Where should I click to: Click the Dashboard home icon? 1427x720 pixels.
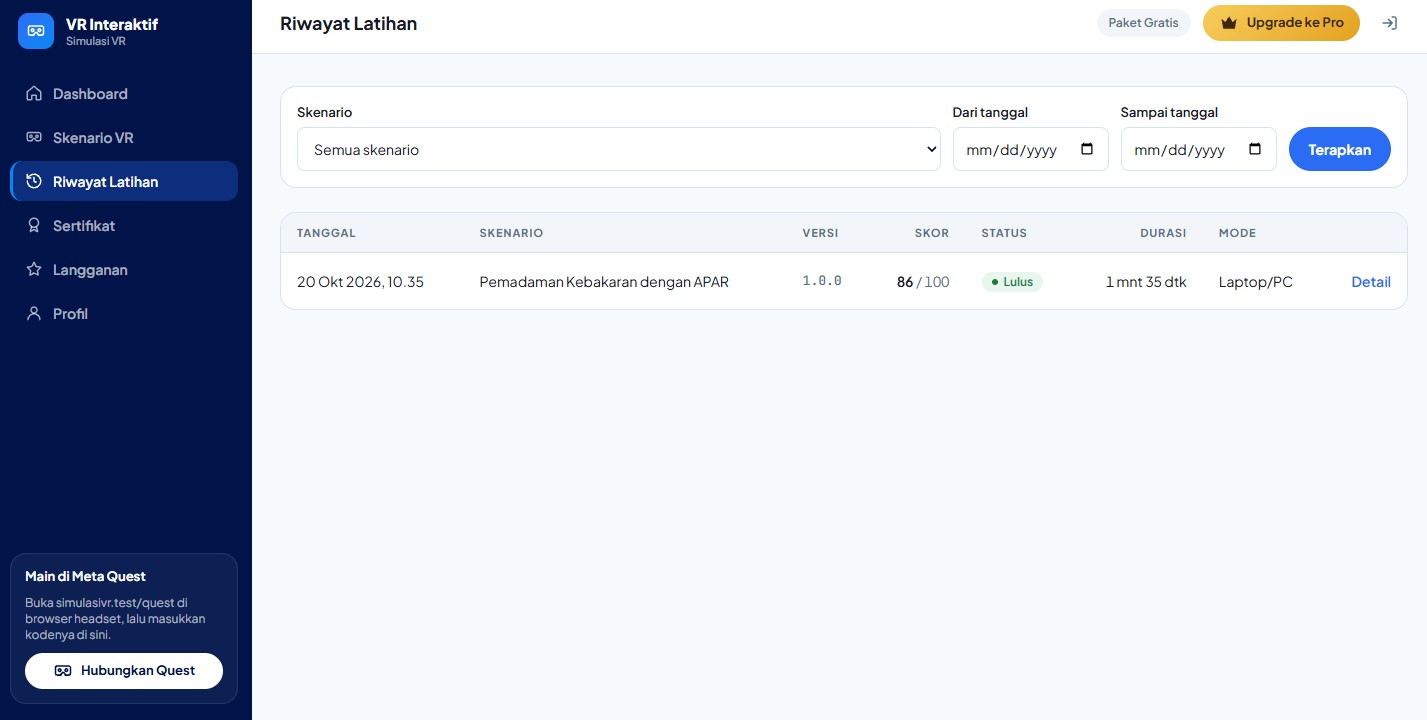coord(34,94)
